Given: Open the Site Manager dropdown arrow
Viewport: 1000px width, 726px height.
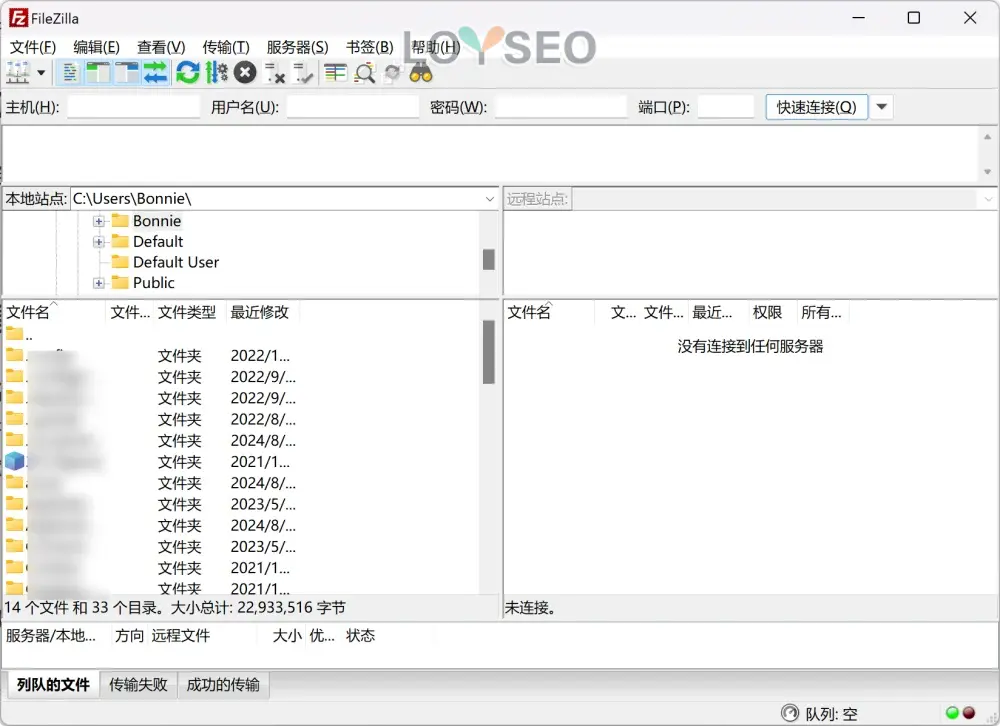Looking at the screenshot, I should point(41,73).
